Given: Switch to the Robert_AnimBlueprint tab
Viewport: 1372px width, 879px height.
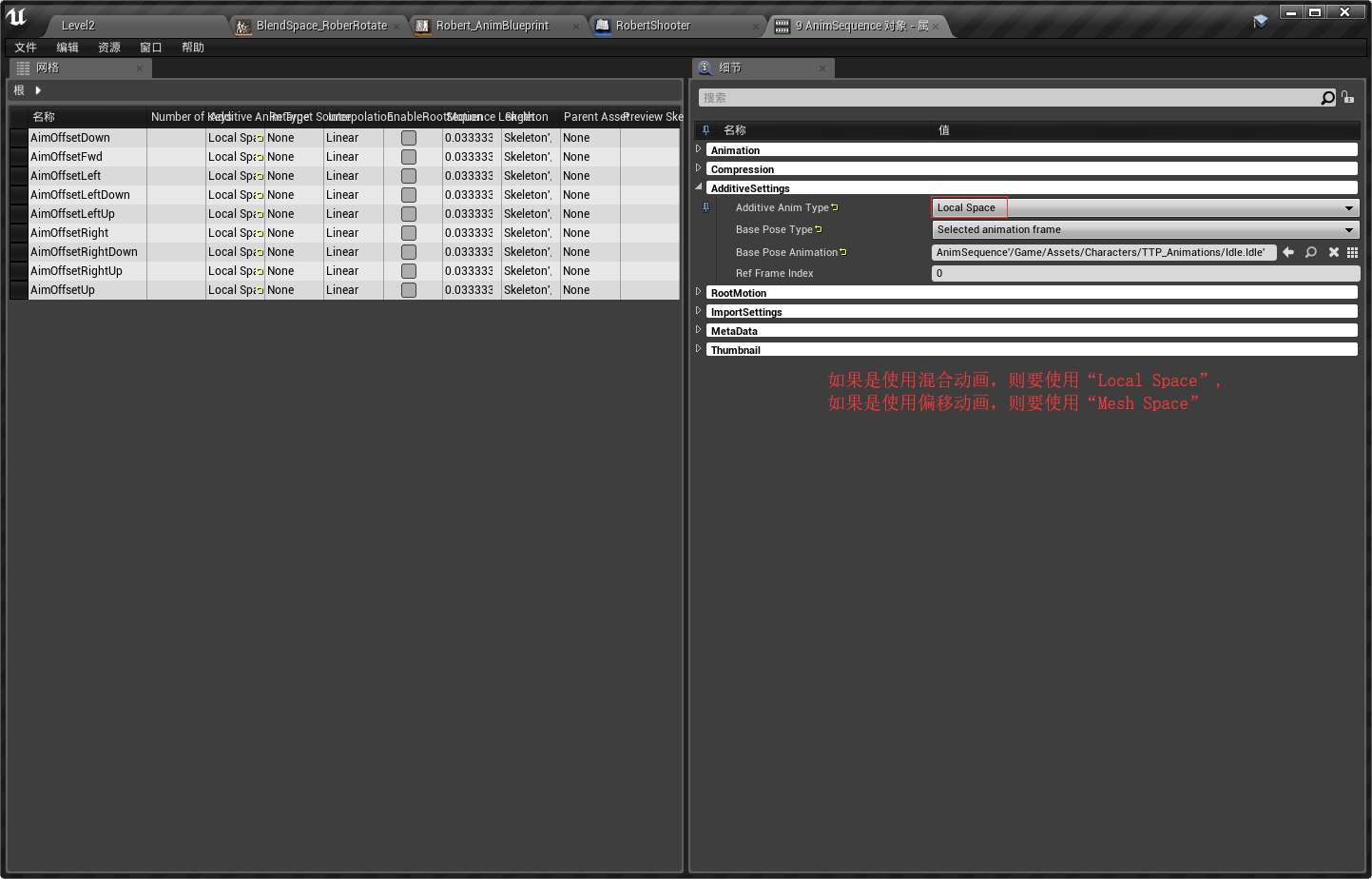Looking at the screenshot, I should pyautogui.click(x=492, y=26).
